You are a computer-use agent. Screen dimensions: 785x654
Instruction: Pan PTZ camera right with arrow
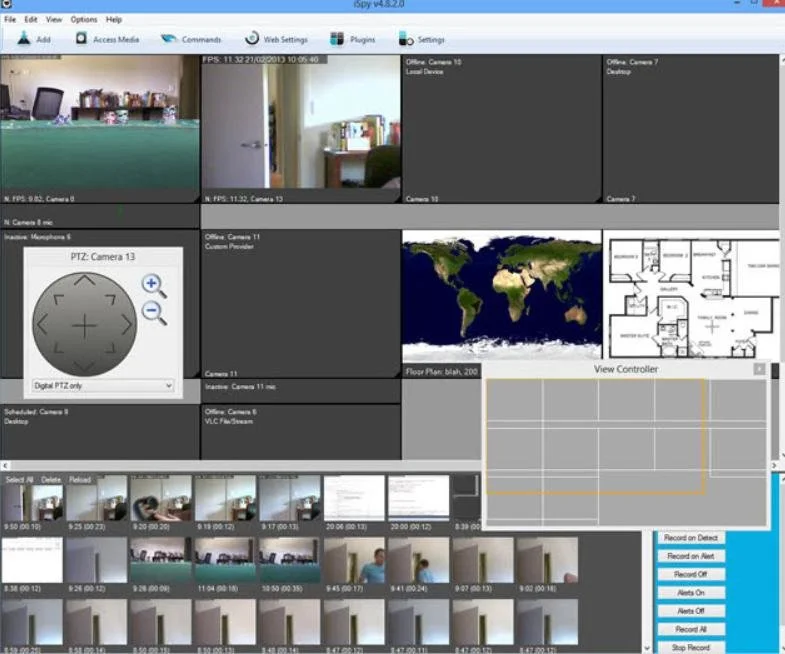point(127,324)
